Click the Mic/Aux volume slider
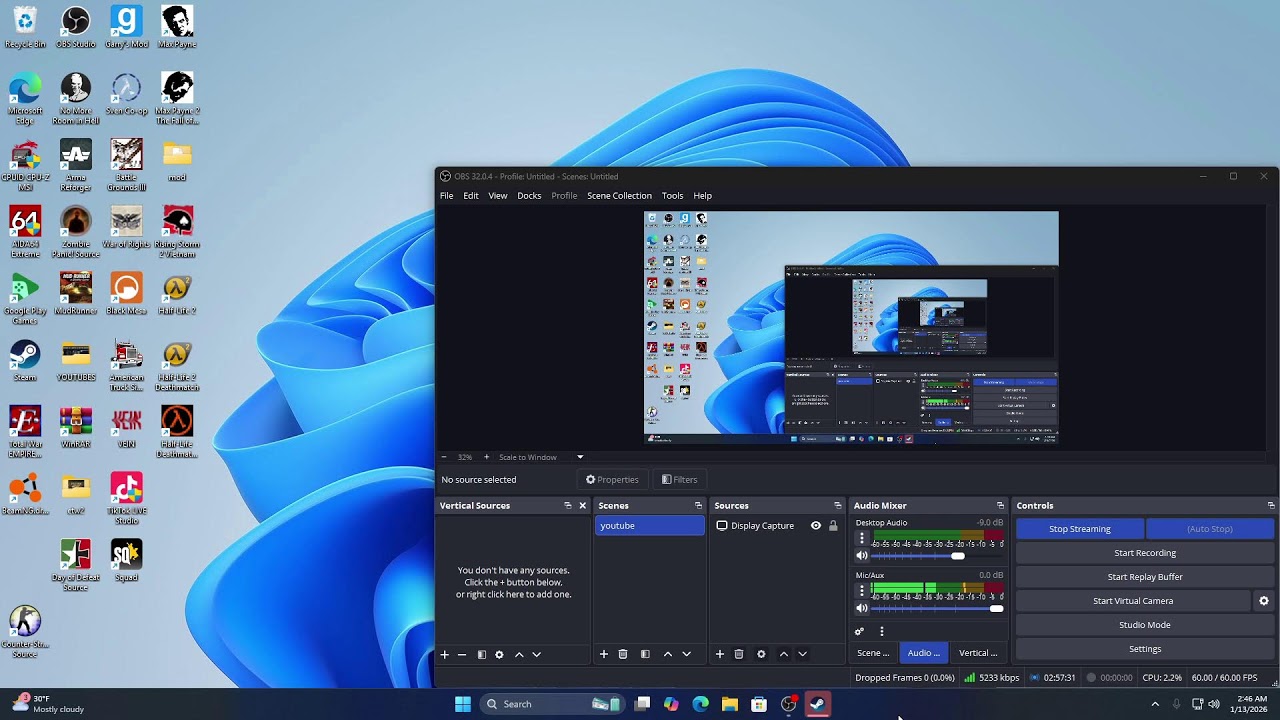Screen dimensions: 1280x720 tap(937, 608)
